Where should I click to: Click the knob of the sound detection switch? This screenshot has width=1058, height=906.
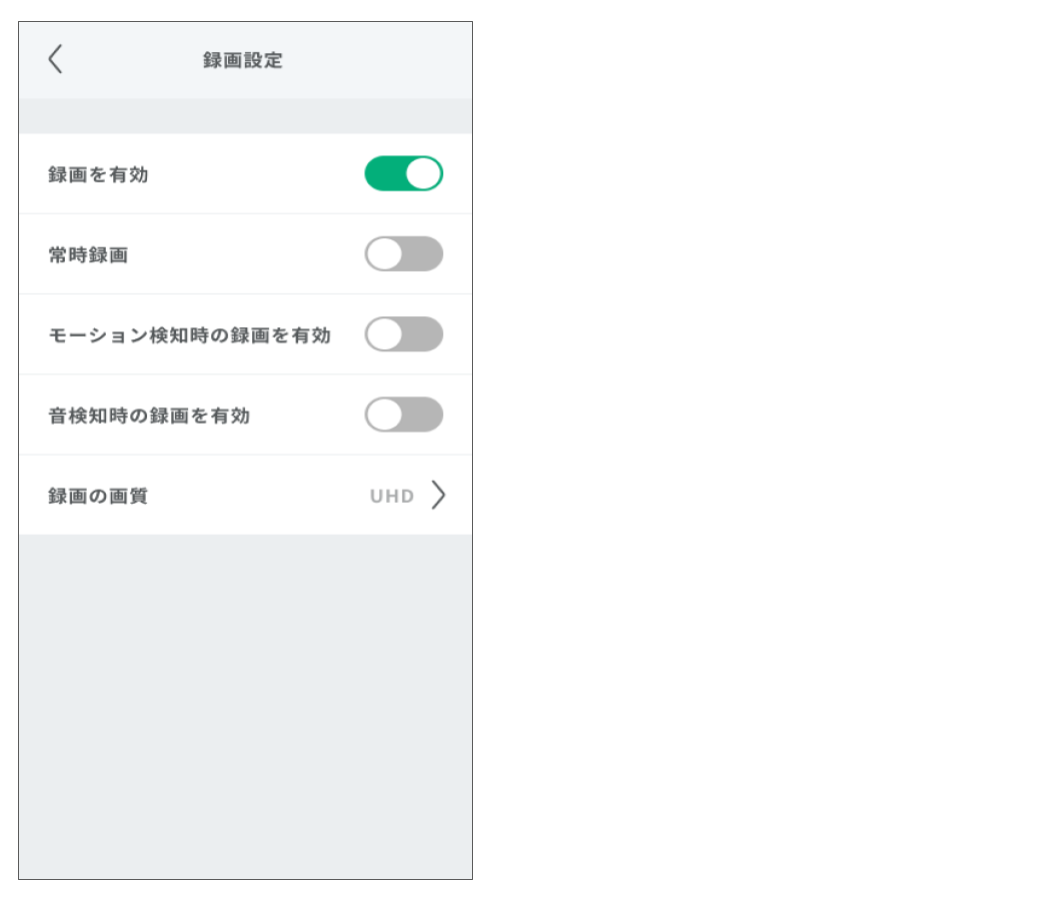(384, 414)
